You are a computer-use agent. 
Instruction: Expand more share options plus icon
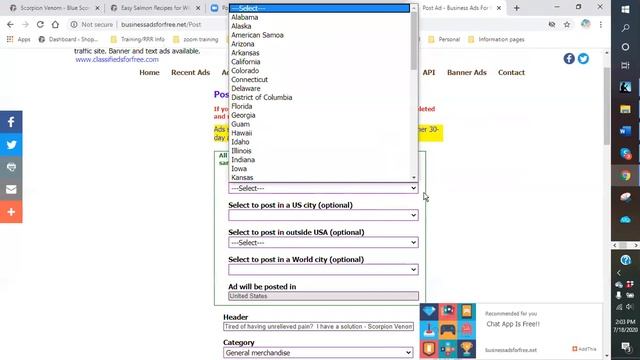11,212
